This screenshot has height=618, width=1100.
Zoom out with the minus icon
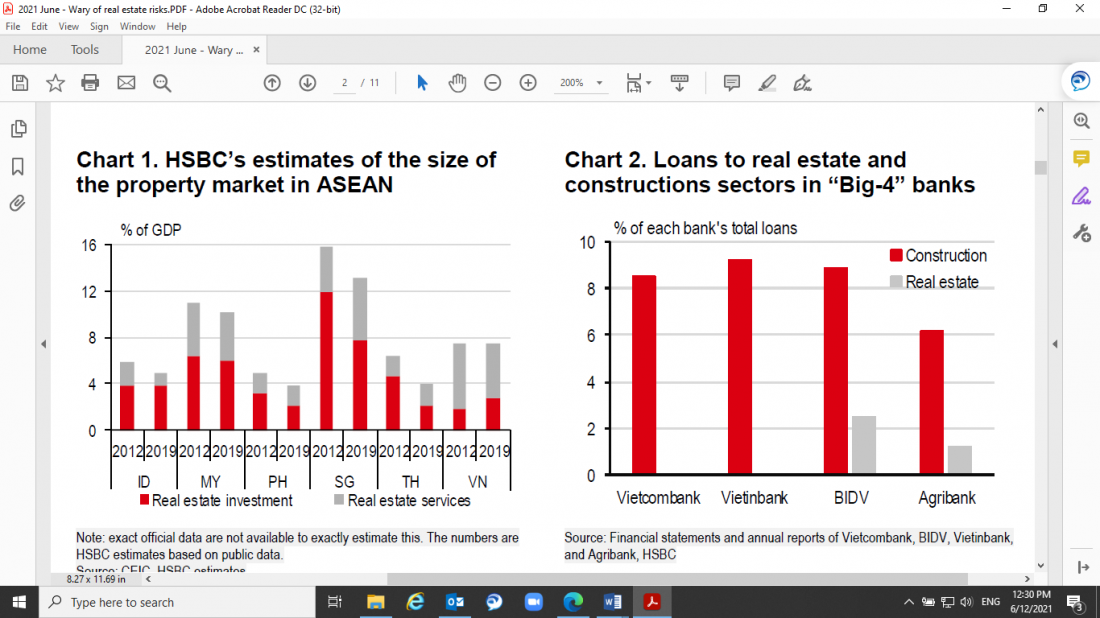pyautogui.click(x=492, y=83)
